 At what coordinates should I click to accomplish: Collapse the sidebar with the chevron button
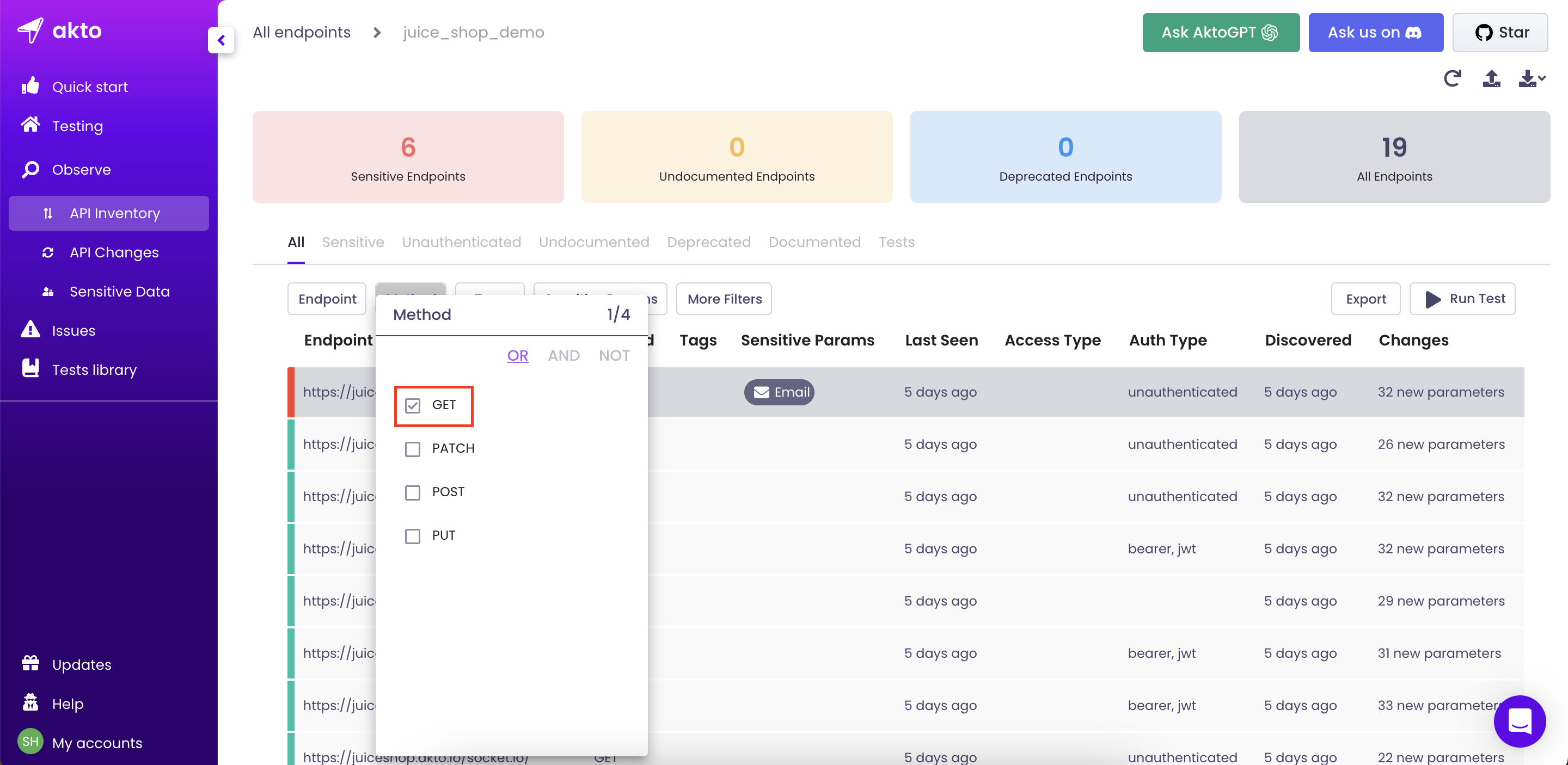[x=221, y=40]
